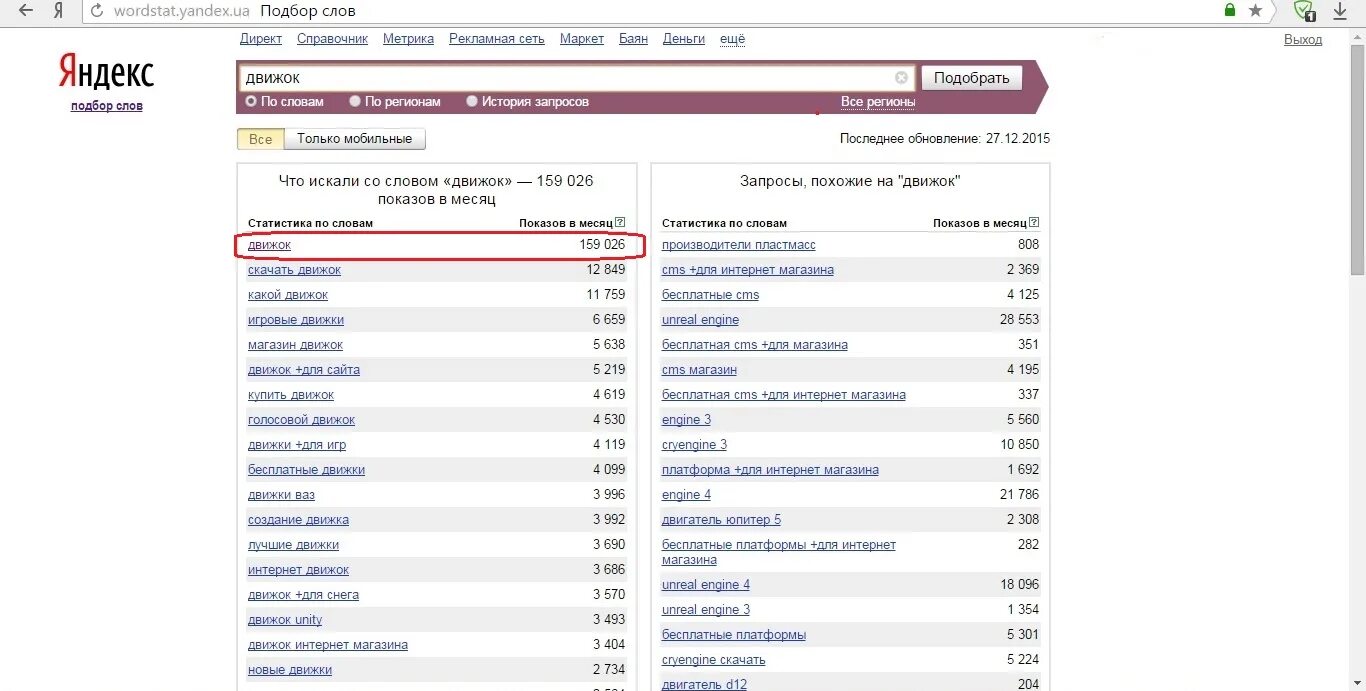Open the ещё menu

point(732,38)
